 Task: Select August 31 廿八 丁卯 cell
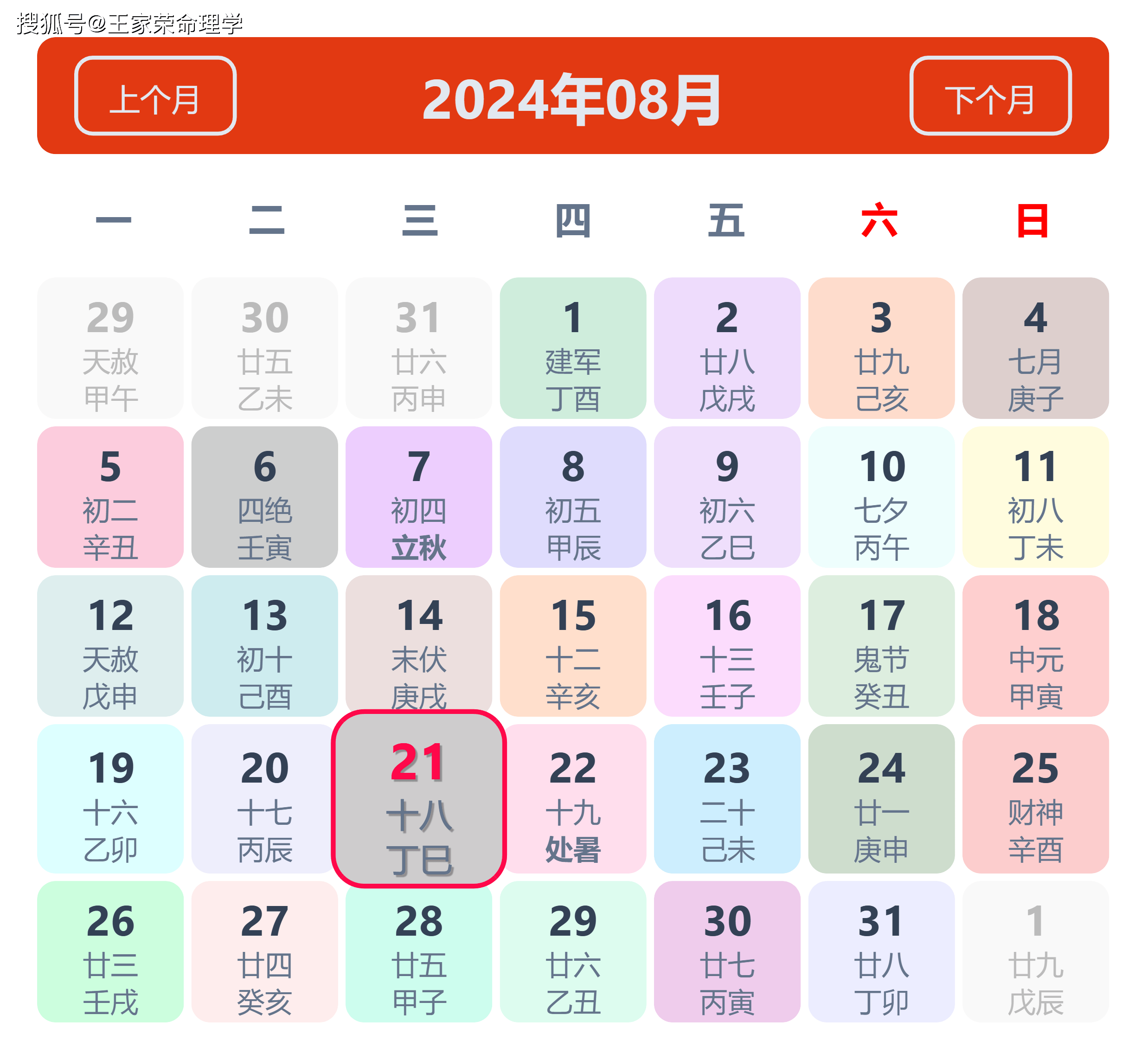click(881, 952)
